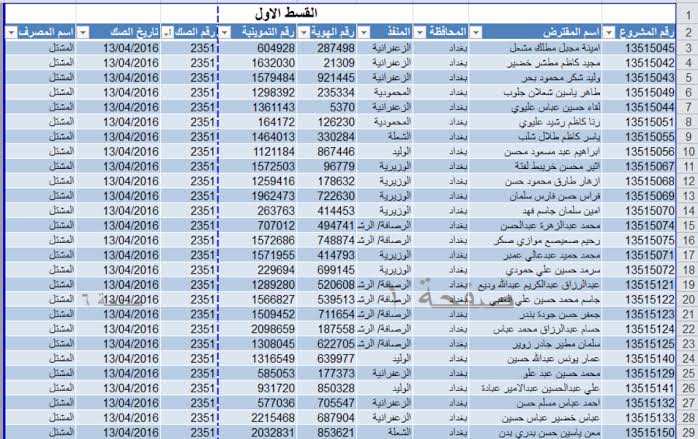Click the cell containing 13515121
Screen dimensions: 698x439
coord(648,285)
